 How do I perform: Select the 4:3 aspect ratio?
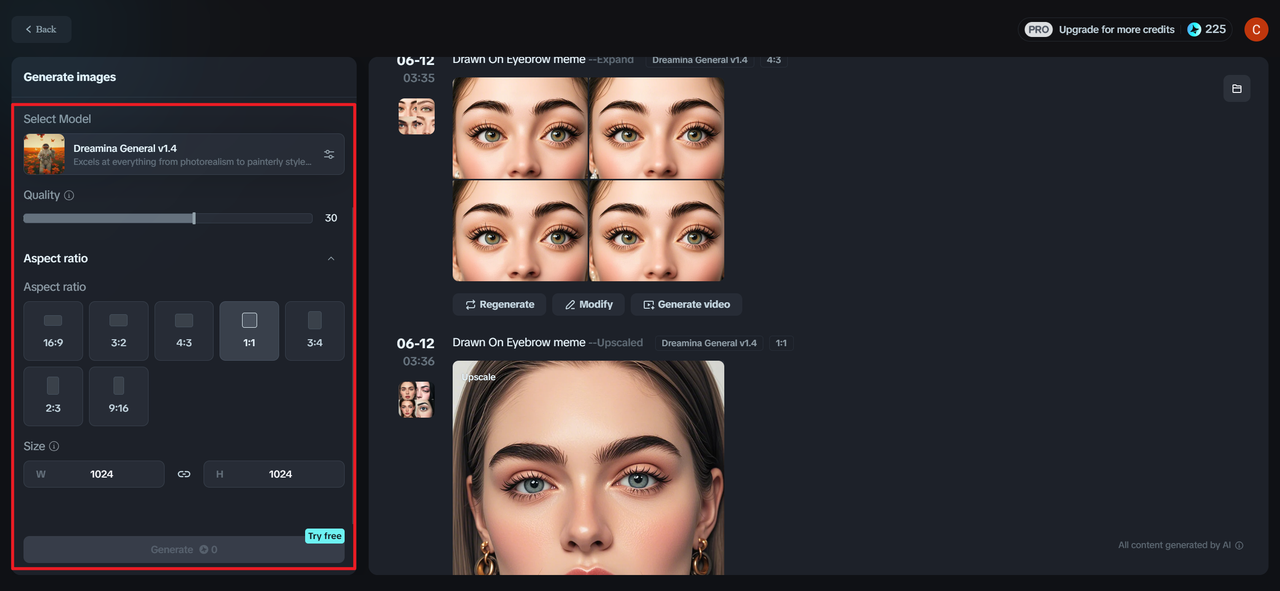[x=184, y=331]
